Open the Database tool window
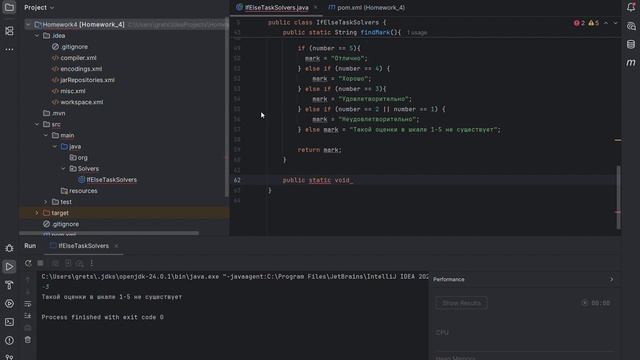Image resolution: width=640 pixels, height=360 pixels. 631,44
